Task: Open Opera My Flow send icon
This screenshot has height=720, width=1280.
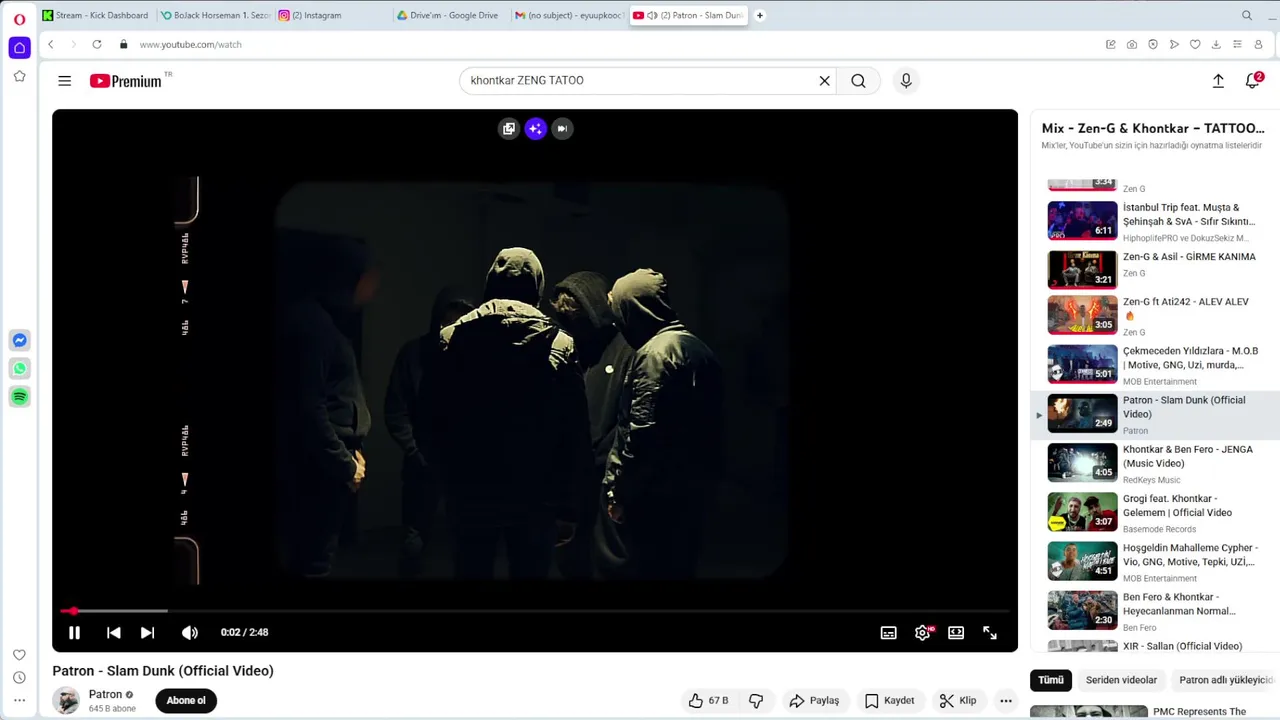Action: pos(1174,44)
